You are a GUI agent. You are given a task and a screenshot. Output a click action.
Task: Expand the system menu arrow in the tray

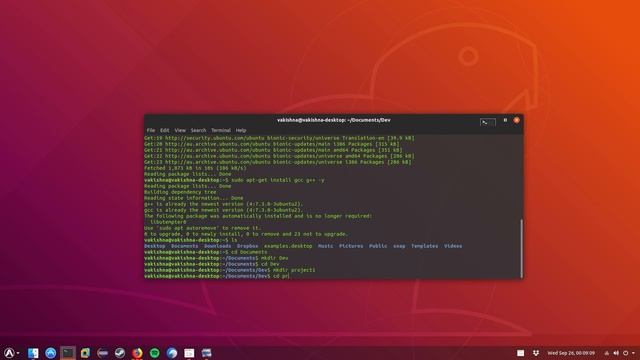(633, 353)
